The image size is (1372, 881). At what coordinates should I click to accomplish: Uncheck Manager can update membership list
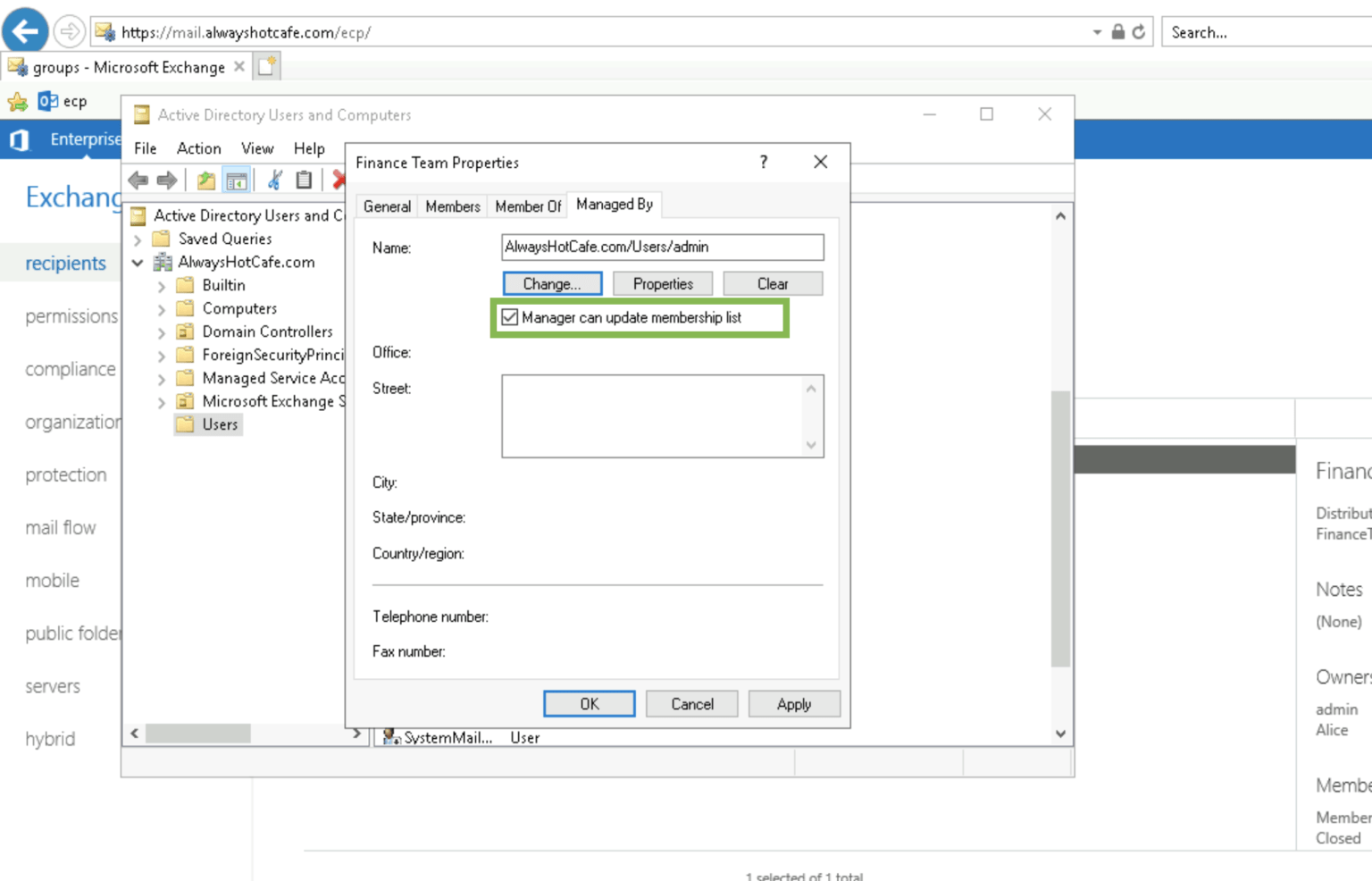tap(510, 317)
